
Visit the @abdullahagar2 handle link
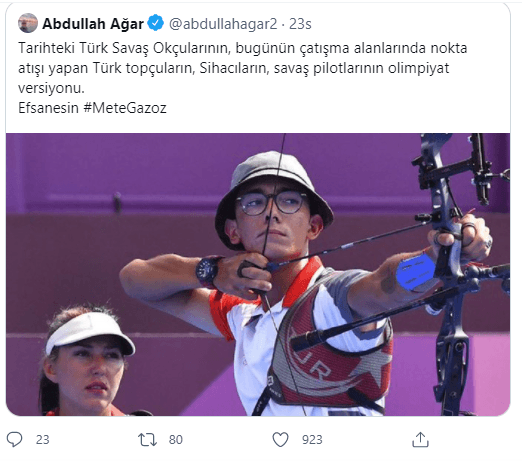pos(223,24)
